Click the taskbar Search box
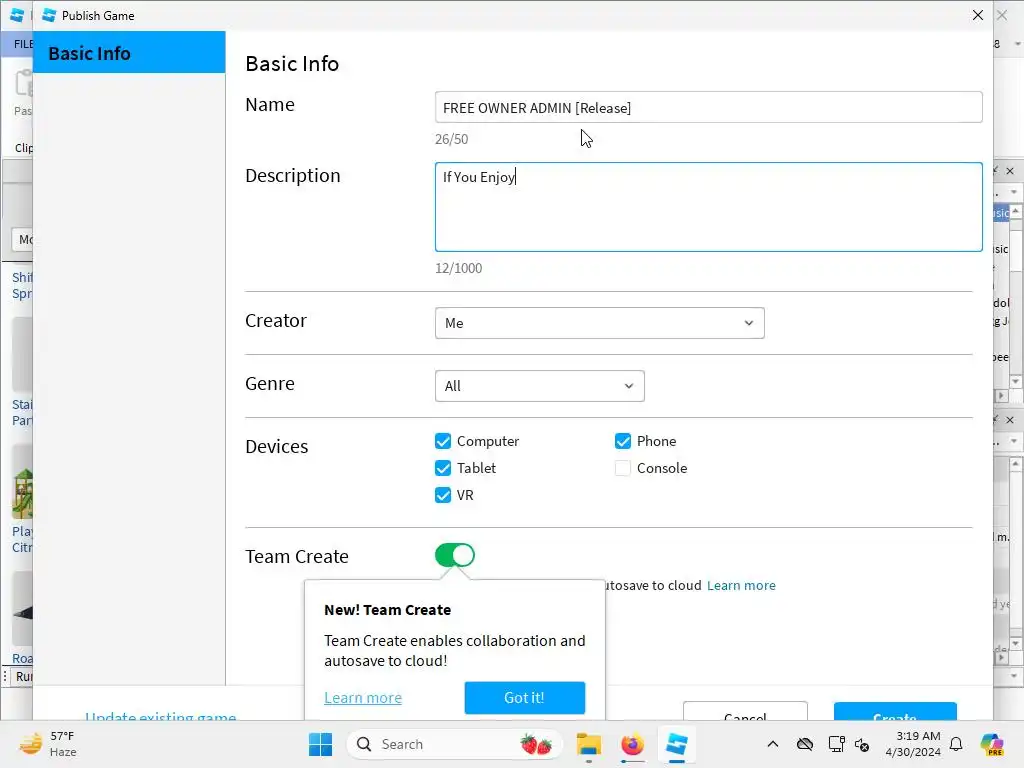Image resolution: width=1024 pixels, height=768 pixels. point(455,744)
